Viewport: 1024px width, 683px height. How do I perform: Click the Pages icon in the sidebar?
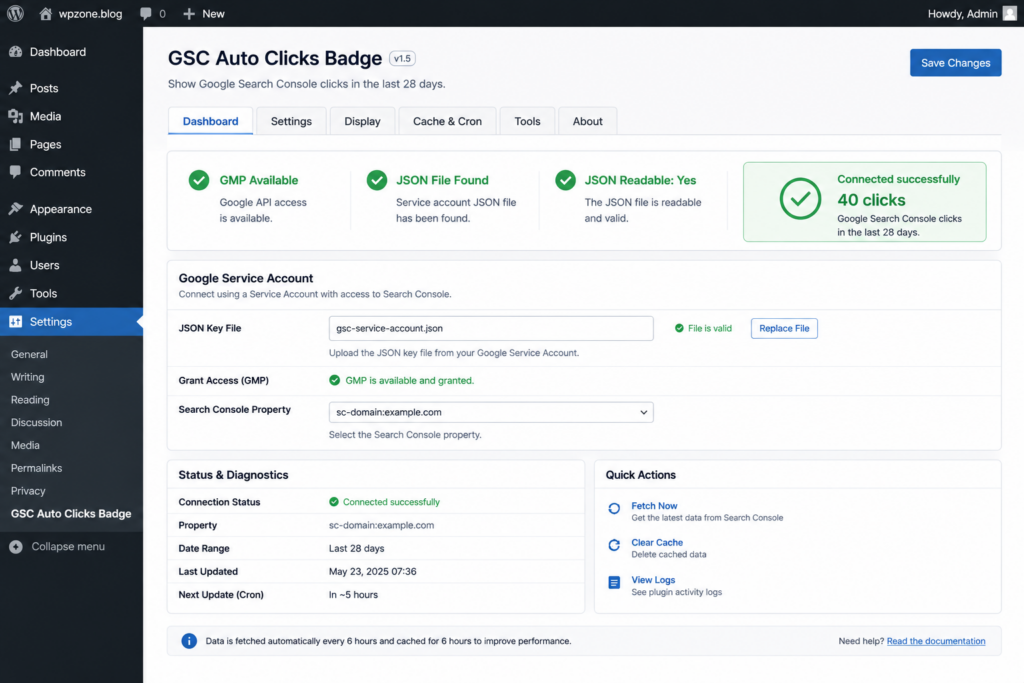point(16,144)
